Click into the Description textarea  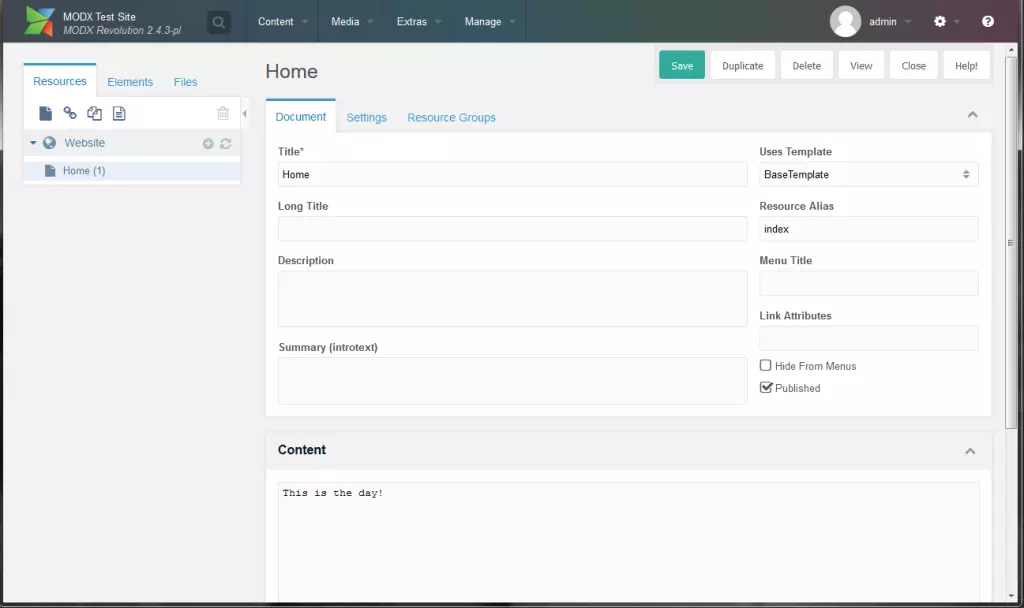[x=513, y=298]
